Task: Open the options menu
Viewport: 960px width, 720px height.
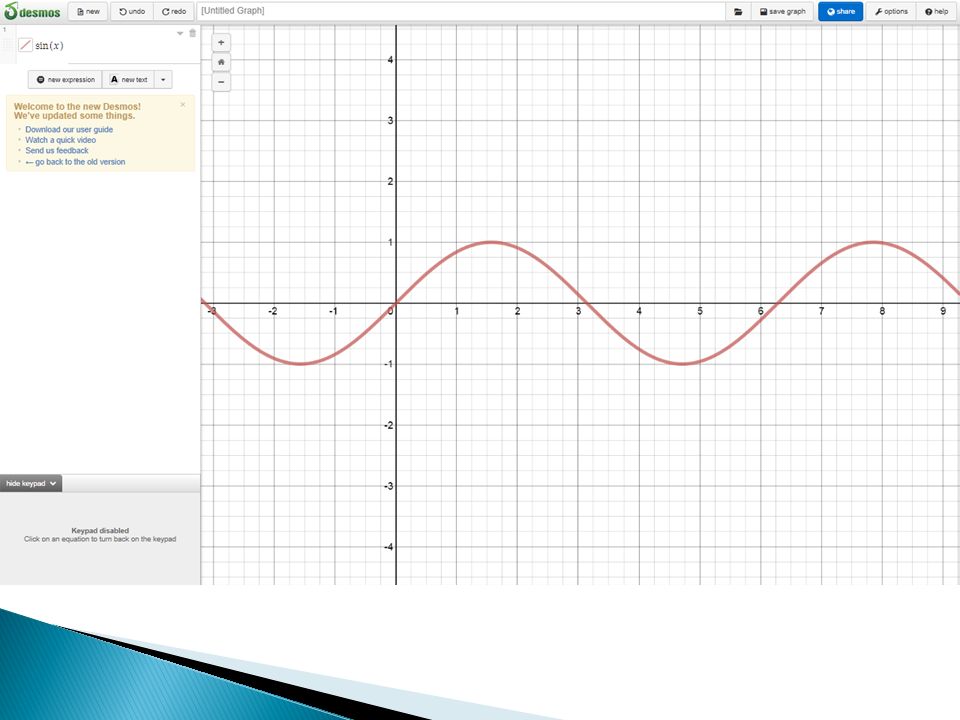Action: point(891,11)
